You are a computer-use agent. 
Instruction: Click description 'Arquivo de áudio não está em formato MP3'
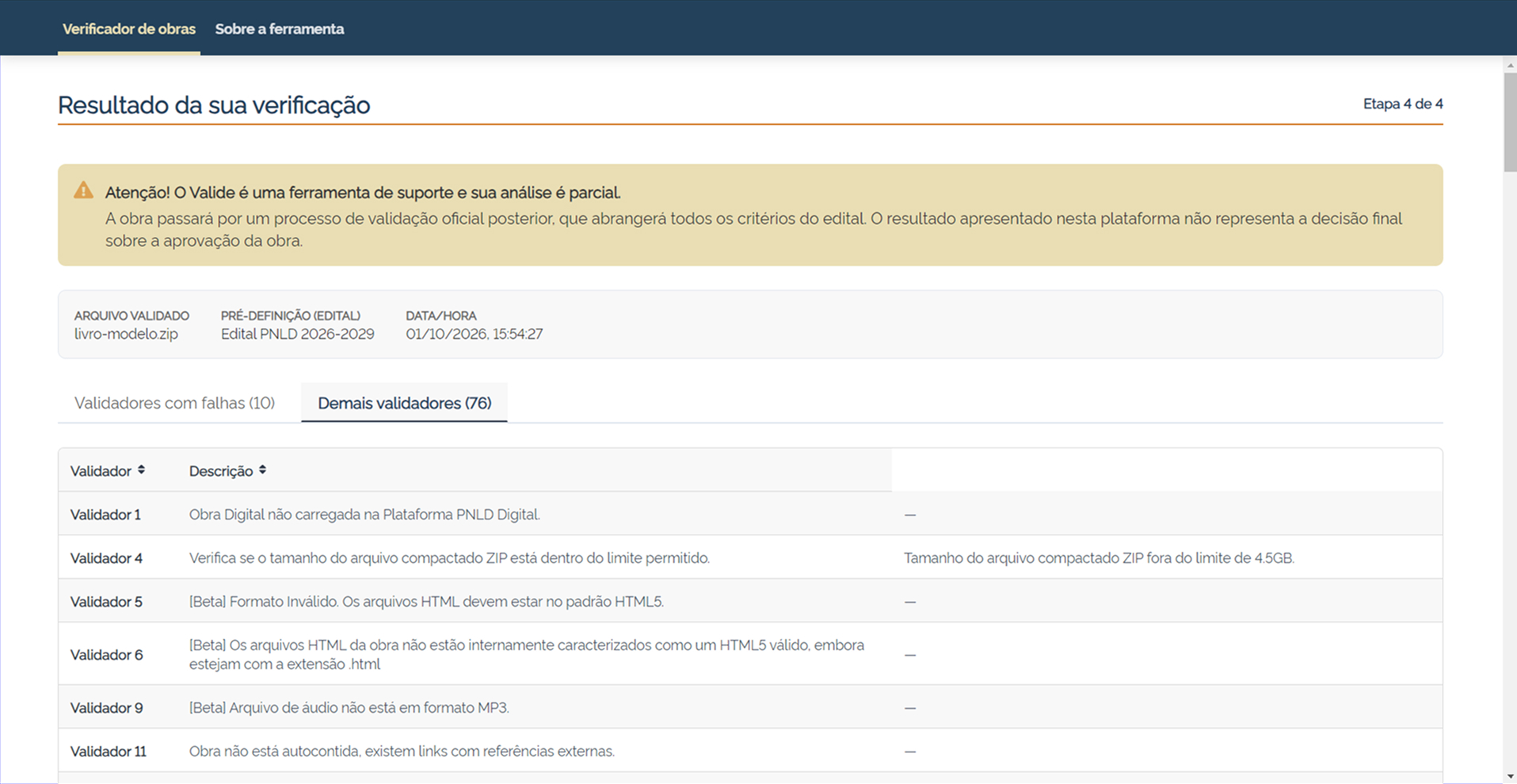pyautogui.click(x=349, y=708)
